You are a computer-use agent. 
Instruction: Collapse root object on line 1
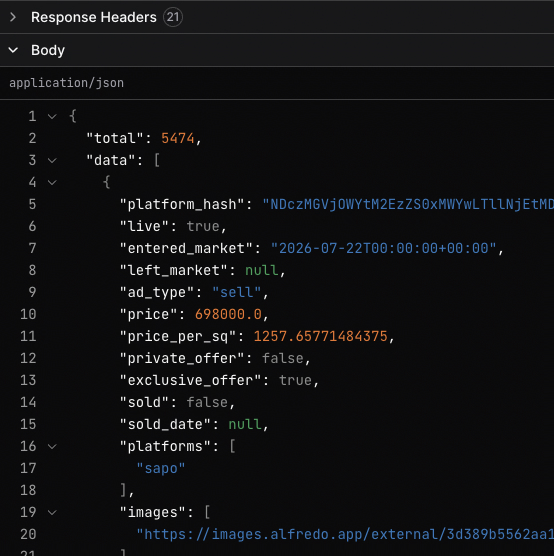coord(52,116)
